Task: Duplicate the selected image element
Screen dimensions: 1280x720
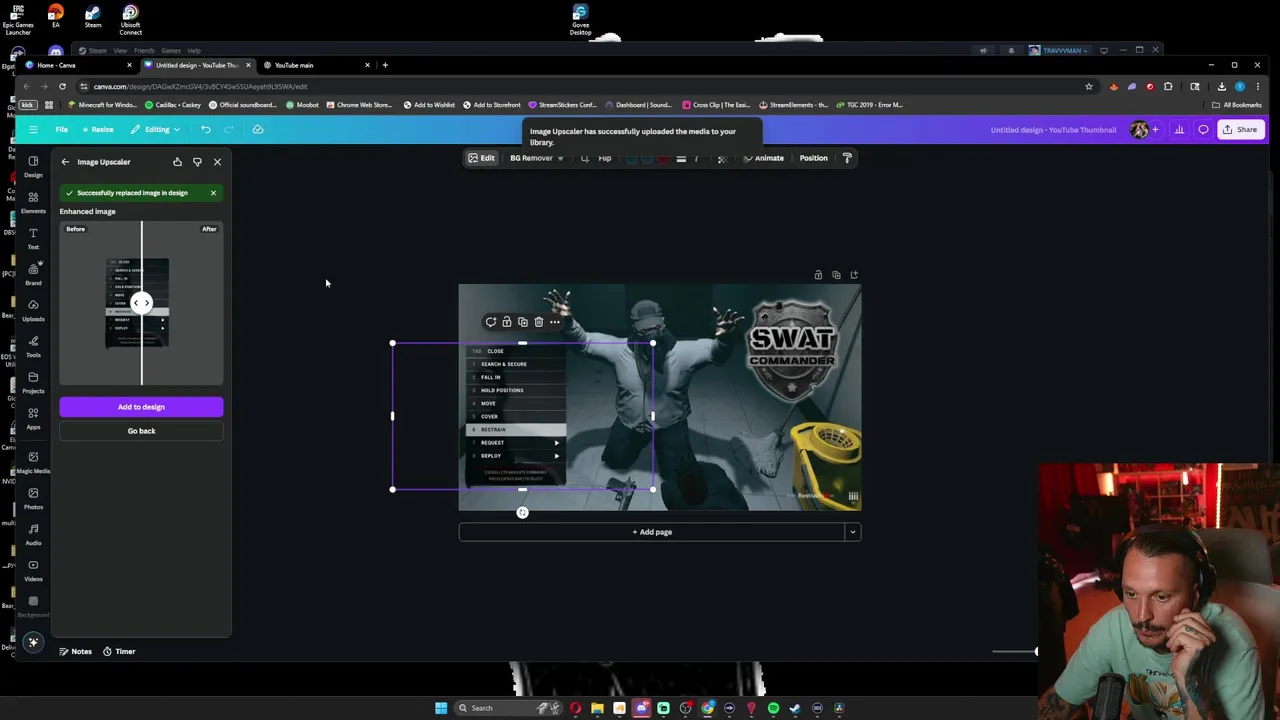Action: pyautogui.click(x=523, y=322)
